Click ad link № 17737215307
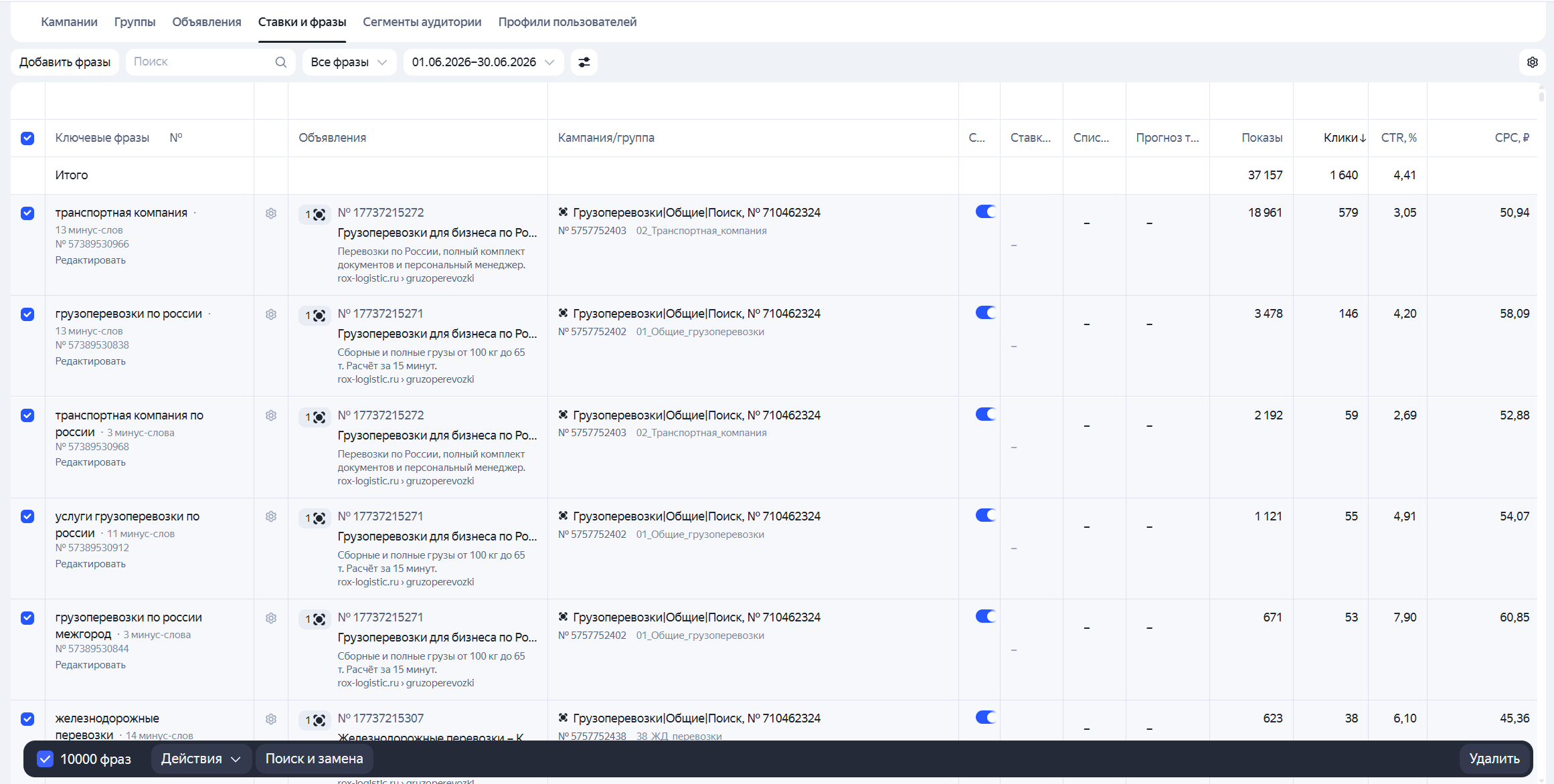 (x=380, y=718)
